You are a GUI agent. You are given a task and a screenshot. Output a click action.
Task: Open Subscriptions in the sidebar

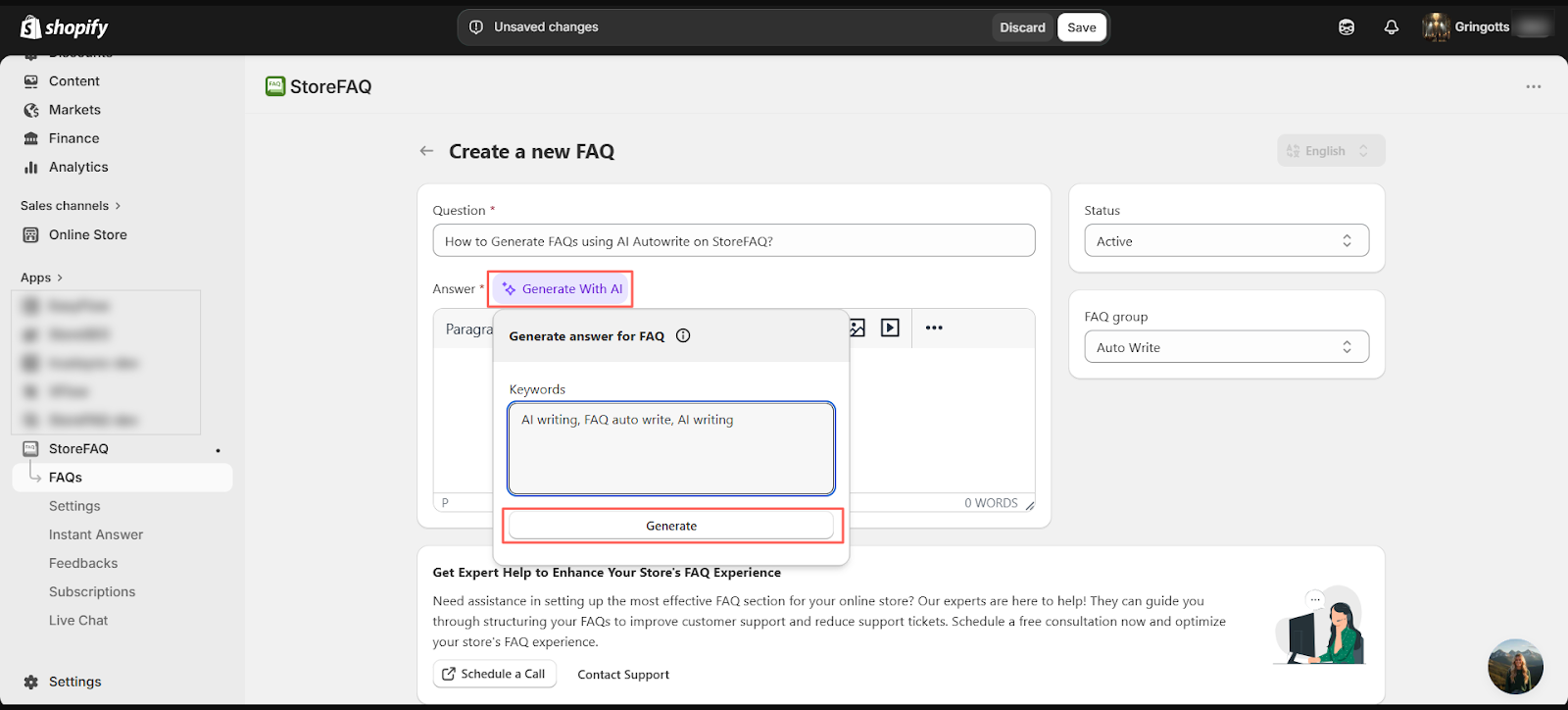click(92, 591)
